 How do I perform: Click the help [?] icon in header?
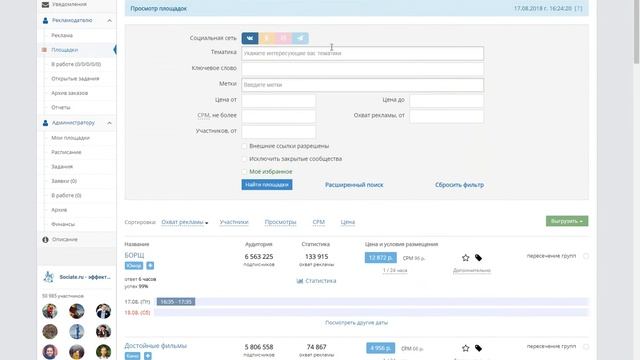click(x=578, y=8)
